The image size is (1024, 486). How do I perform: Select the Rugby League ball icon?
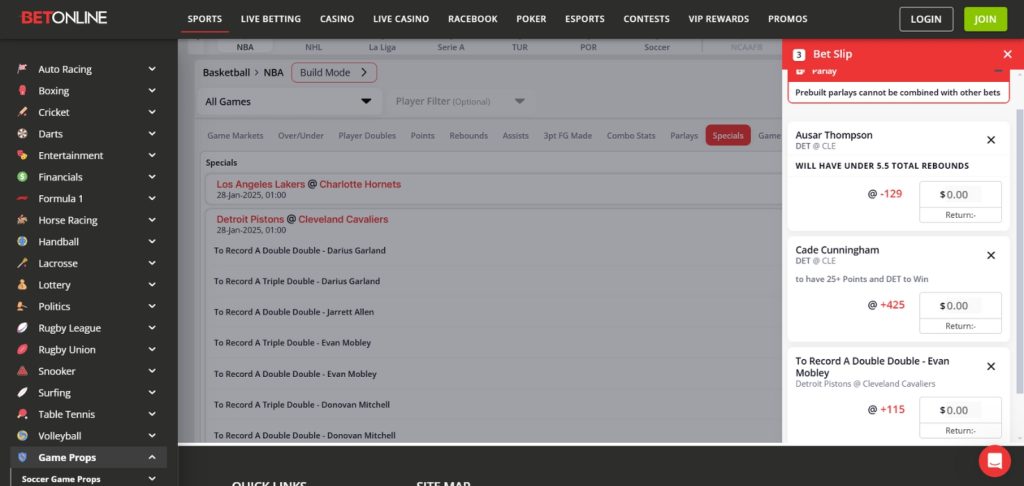(22, 327)
